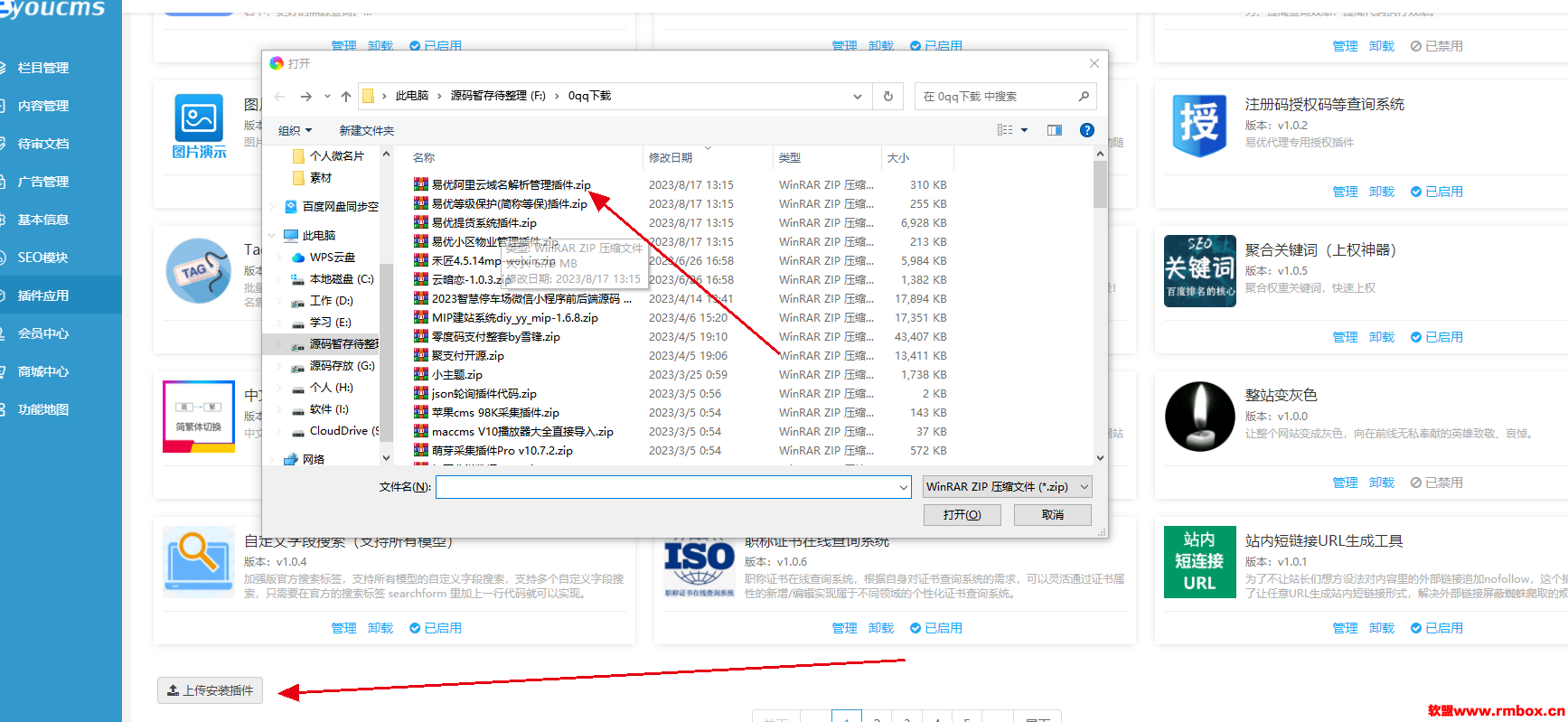Image resolution: width=1568 pixels, height=722 pixels.
Task: Toggle 已启用 for 注册码授权码等查询系统
Action: tap(1436, 192)
